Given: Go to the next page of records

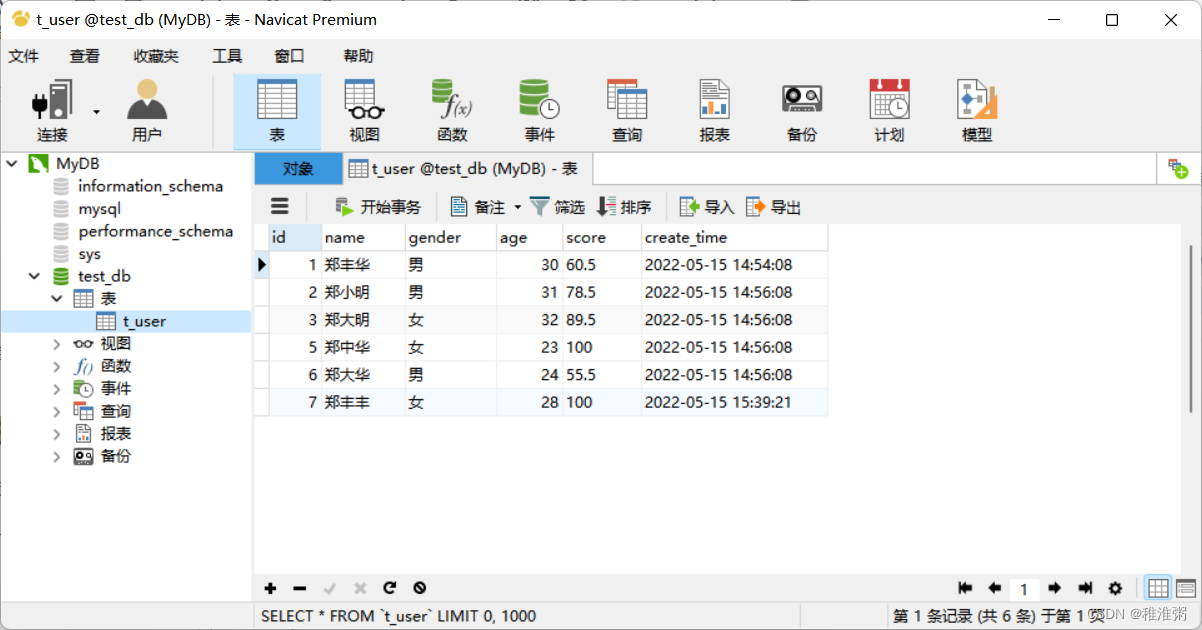Looking at the screenshot, I should tap(1055, 589).
